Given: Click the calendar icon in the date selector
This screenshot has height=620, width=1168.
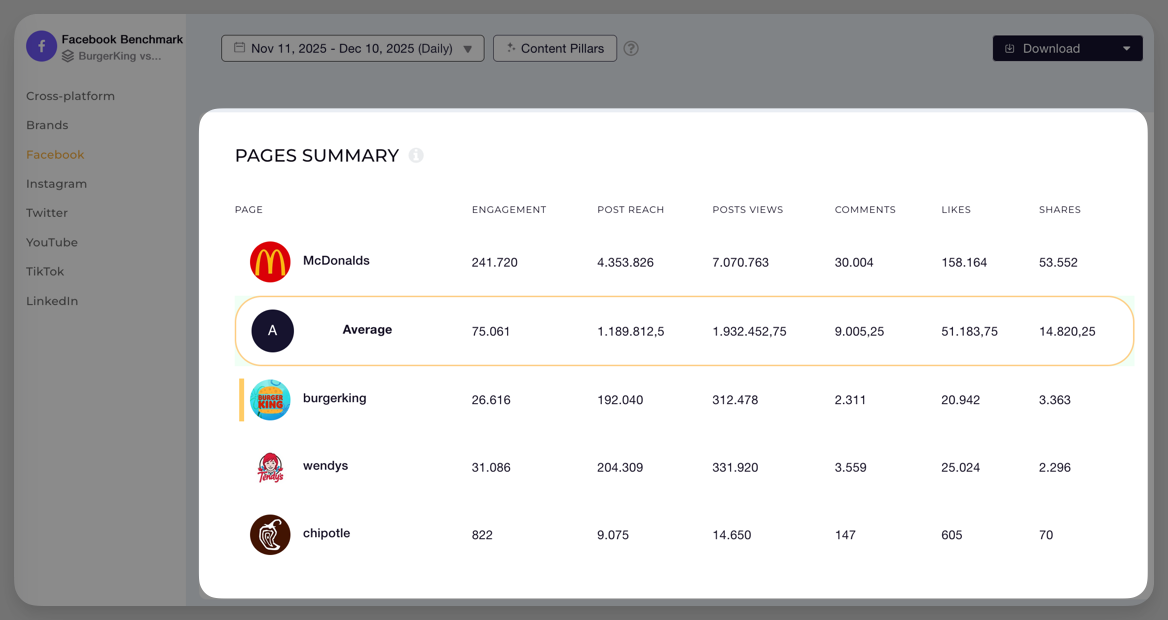Looking at the screenshot, I should 240,47.
